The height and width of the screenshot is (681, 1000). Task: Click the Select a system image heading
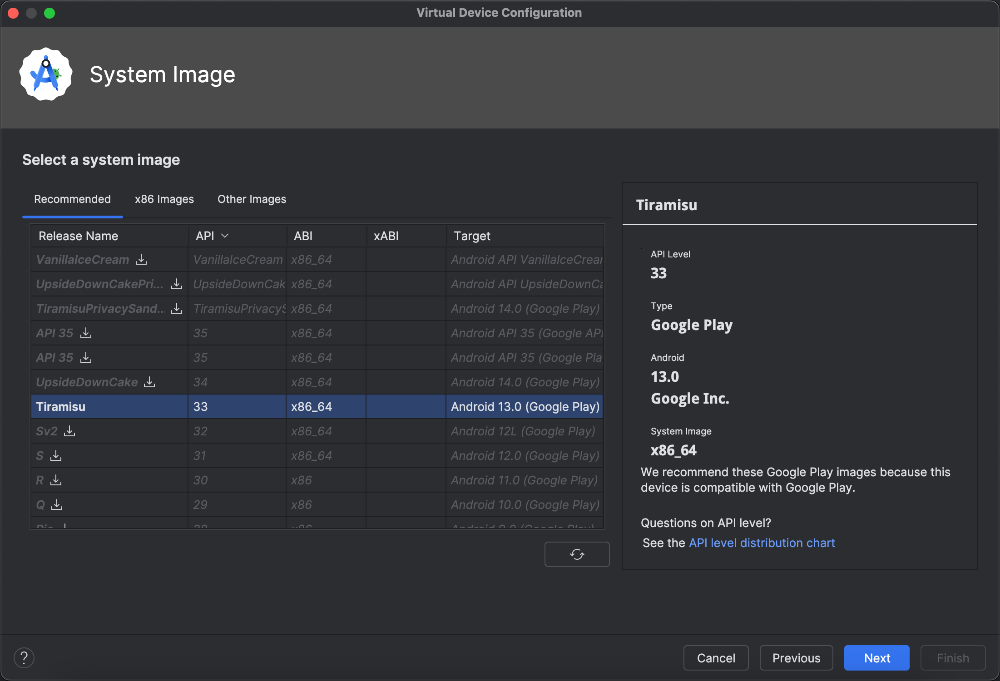point(101,159)
